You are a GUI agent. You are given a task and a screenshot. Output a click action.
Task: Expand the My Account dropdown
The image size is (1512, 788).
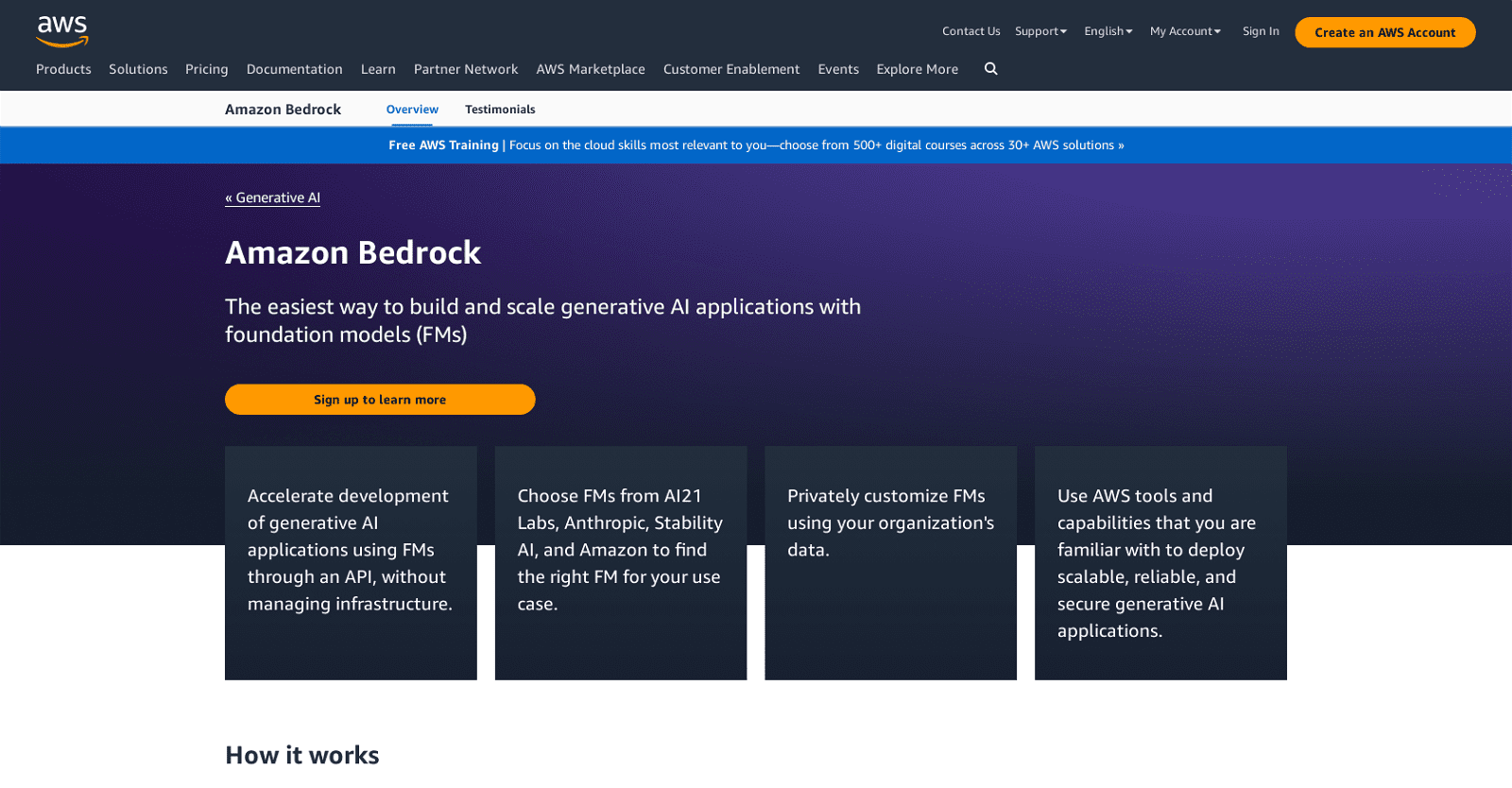coord(1185,31)
